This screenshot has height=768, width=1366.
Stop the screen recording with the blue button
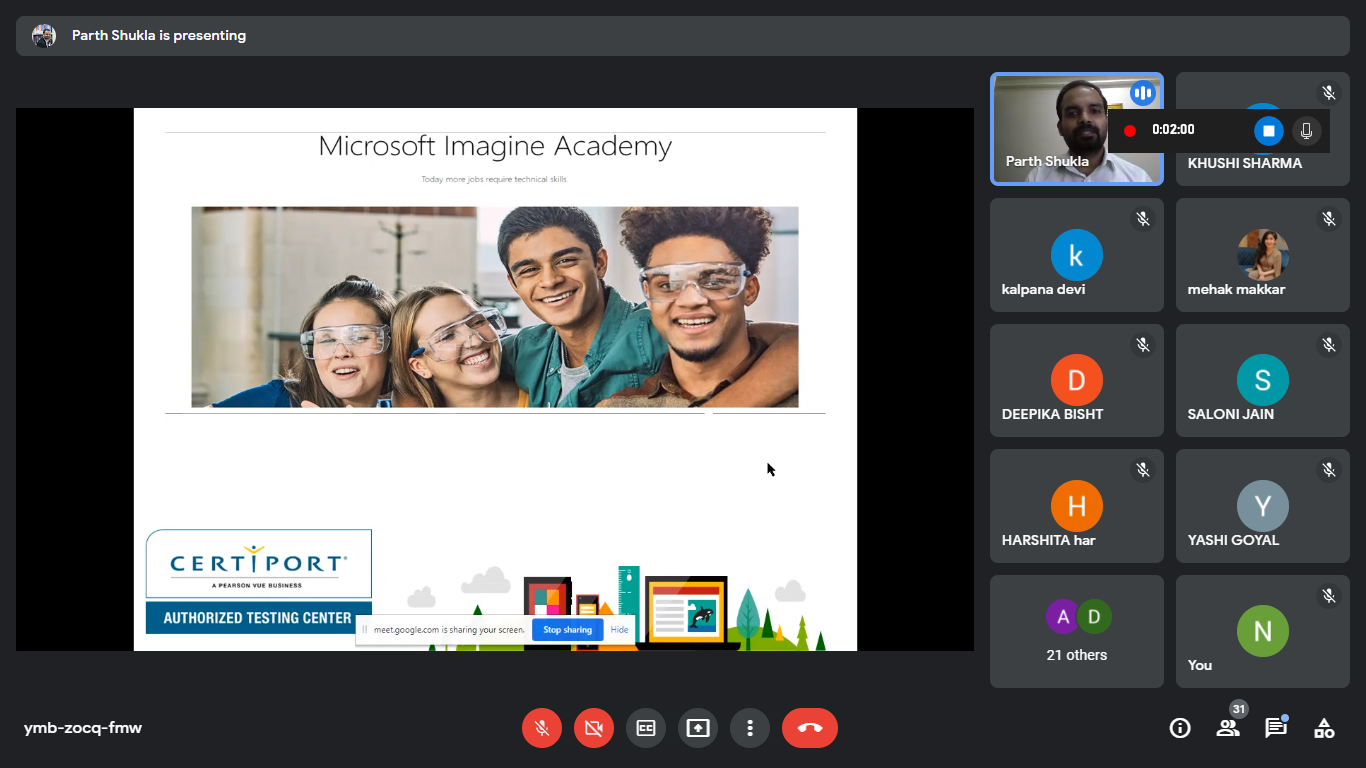(x=1268, y=130)
